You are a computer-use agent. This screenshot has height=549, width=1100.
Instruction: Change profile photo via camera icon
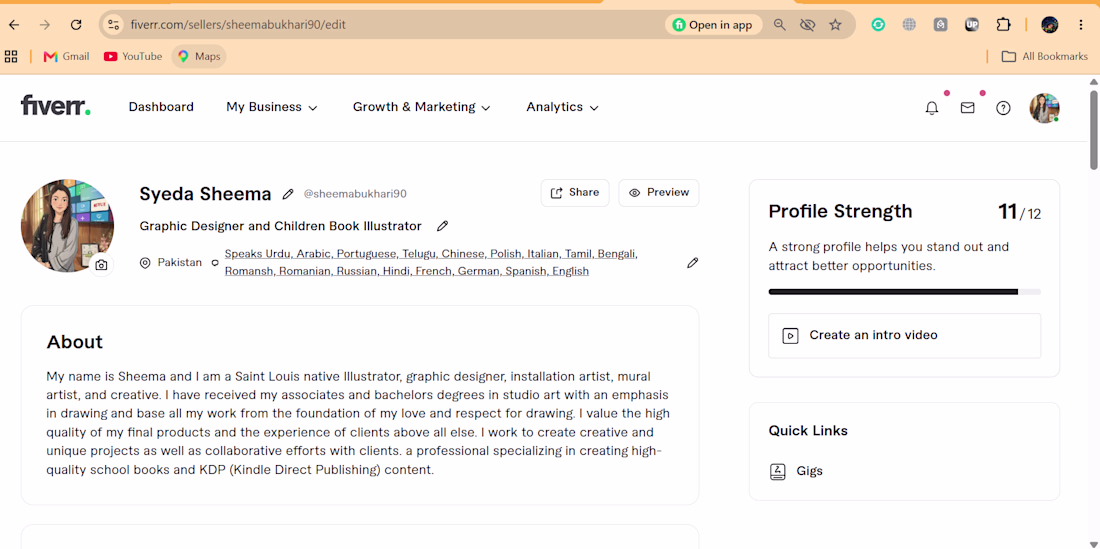(x=102, y=265)
